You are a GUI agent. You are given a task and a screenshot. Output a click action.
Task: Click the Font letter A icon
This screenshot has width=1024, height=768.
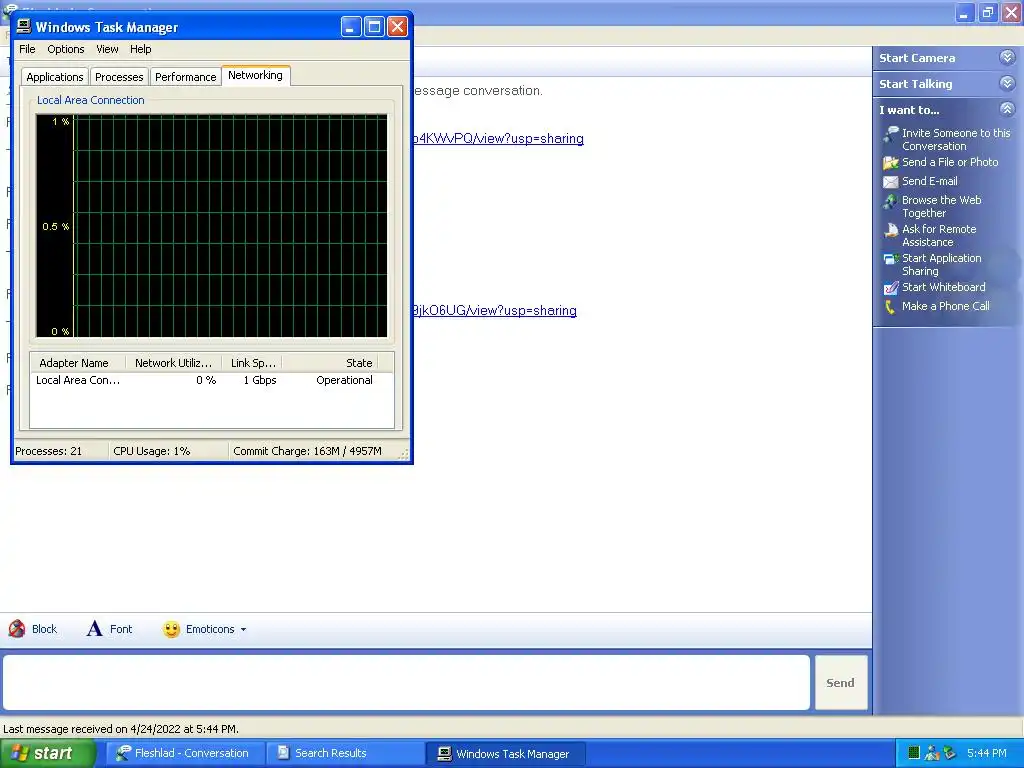tap(95, 629)
